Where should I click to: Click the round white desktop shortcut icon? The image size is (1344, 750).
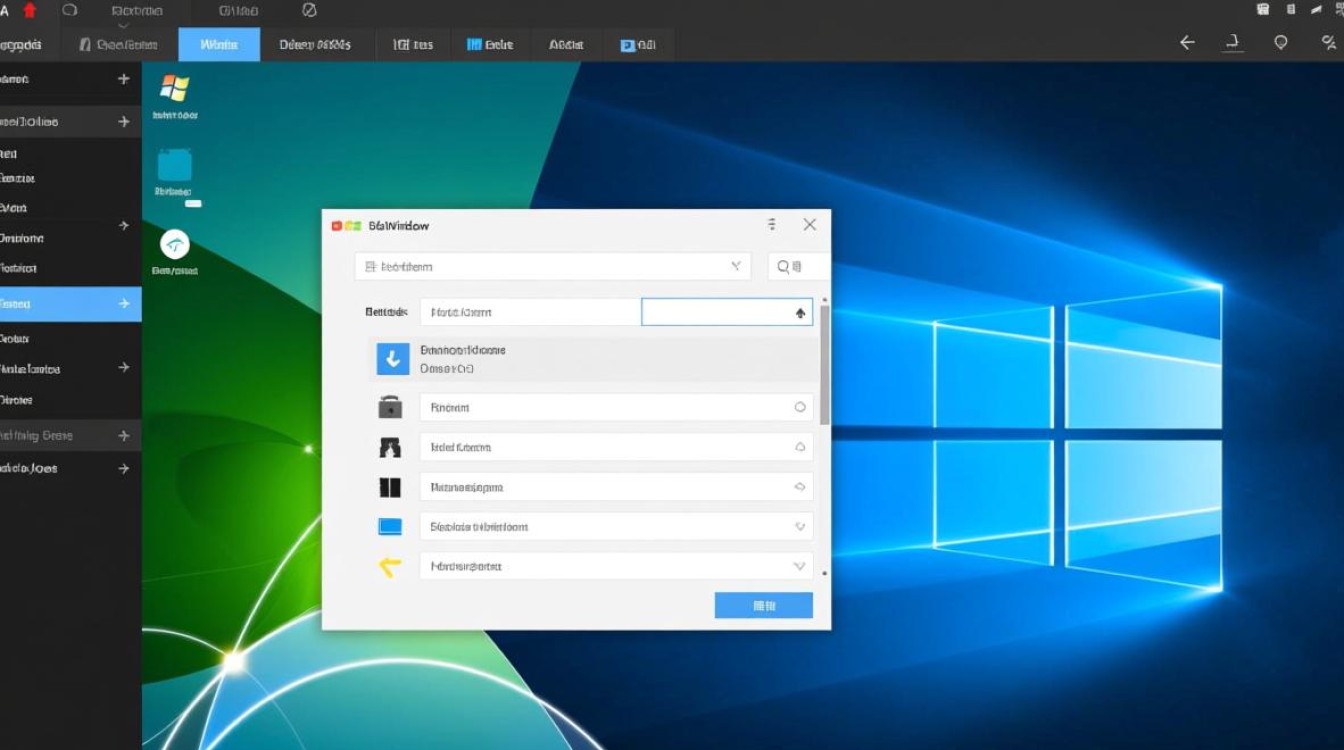pos(175,245)
